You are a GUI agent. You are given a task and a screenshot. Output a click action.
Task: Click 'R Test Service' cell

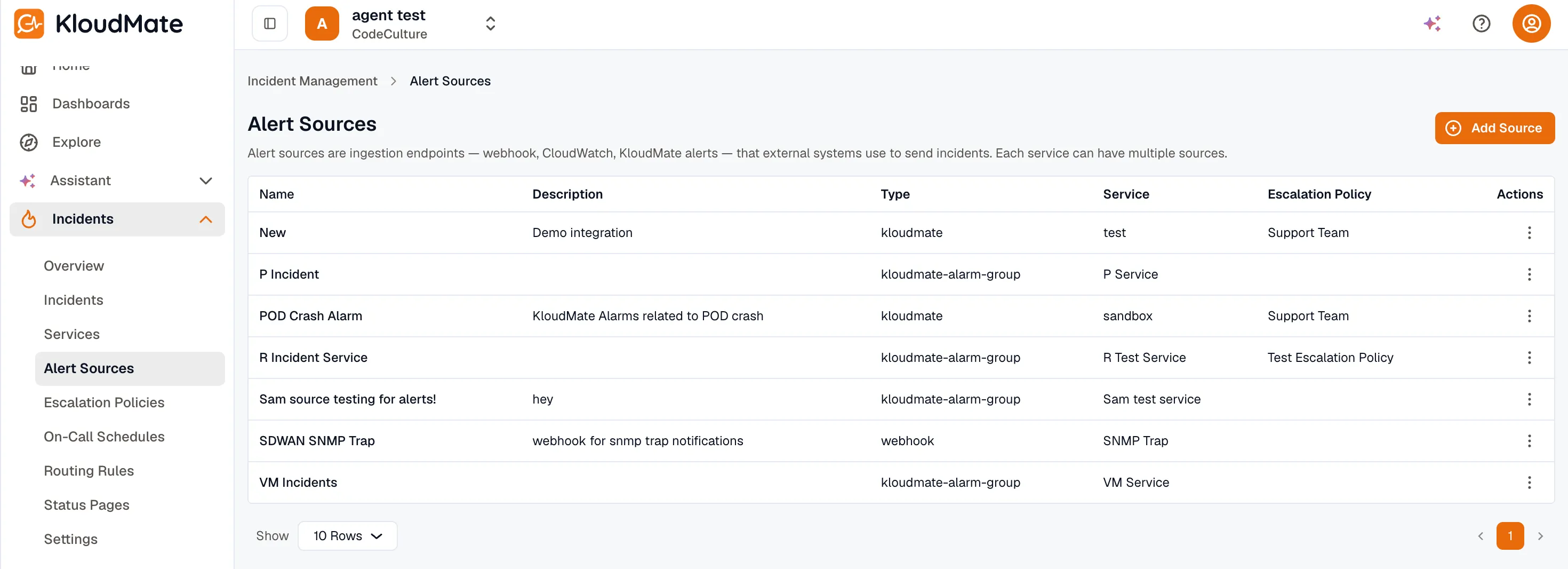[1144, 358]
